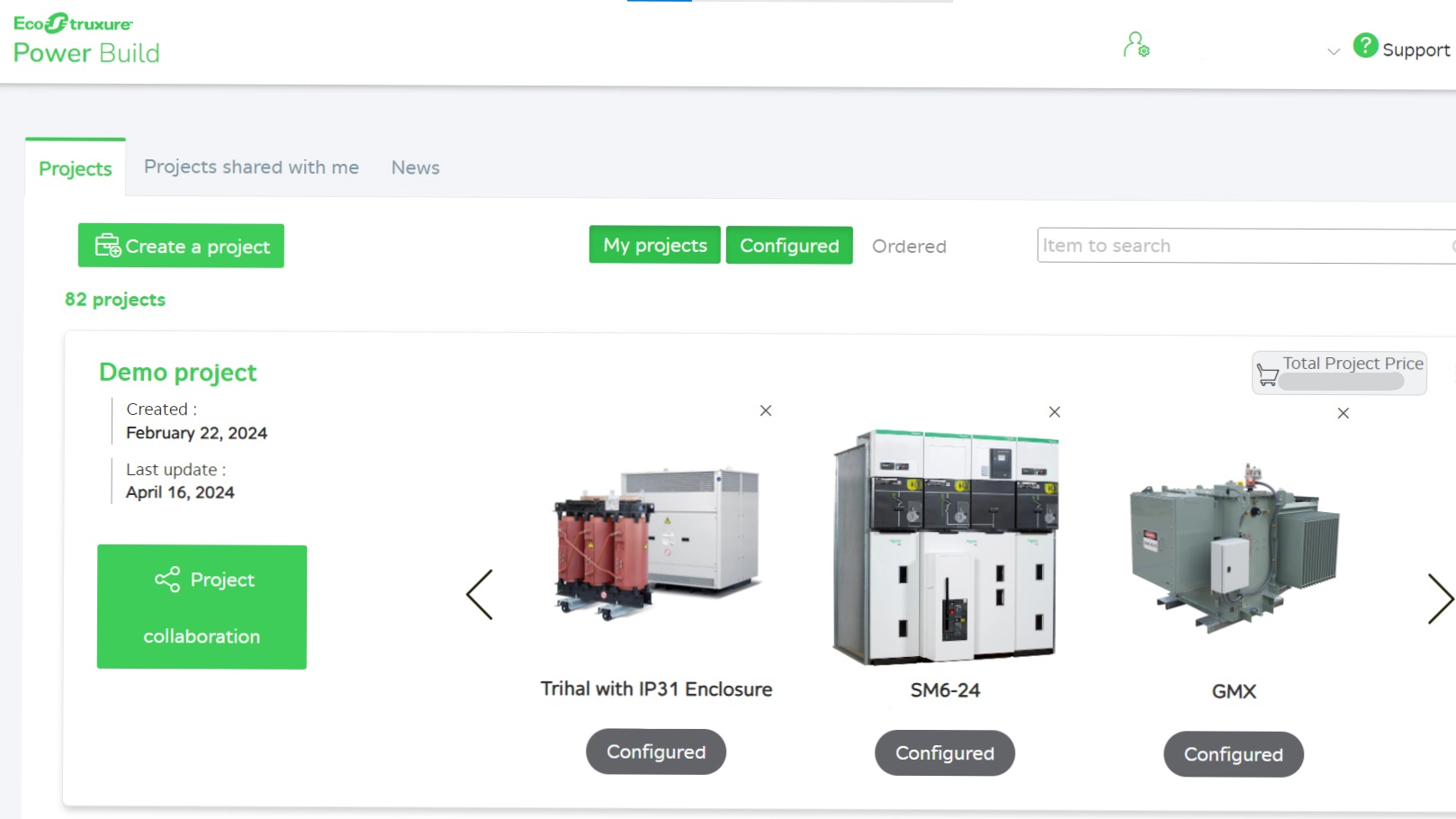Screen dimensions: 1456x819
Task: Remove the GMX product
Action: (1344, 413)
